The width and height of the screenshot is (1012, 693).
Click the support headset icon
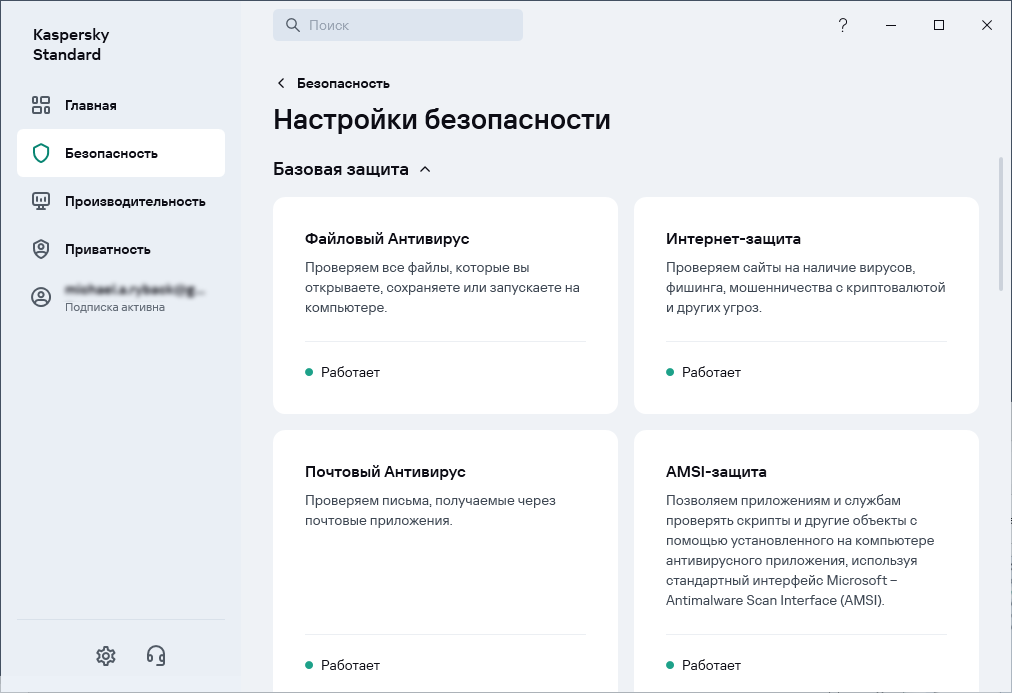(x=155, y=655)
